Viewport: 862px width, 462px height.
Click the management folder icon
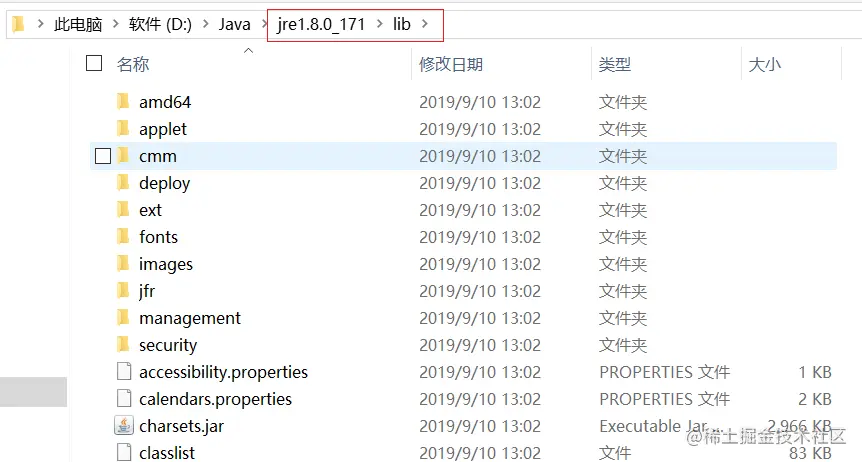pos(124,317)
